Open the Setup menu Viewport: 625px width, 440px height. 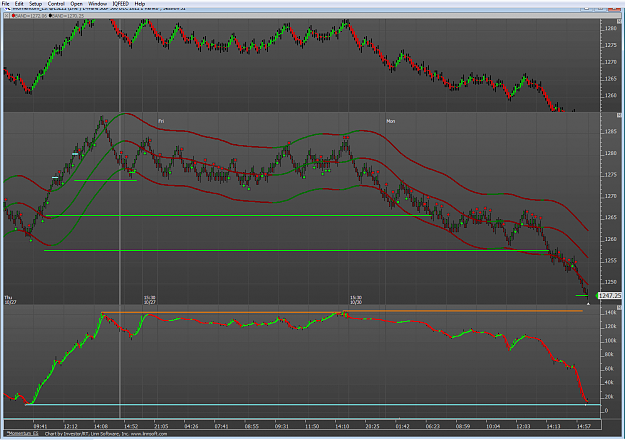point(35,4)
